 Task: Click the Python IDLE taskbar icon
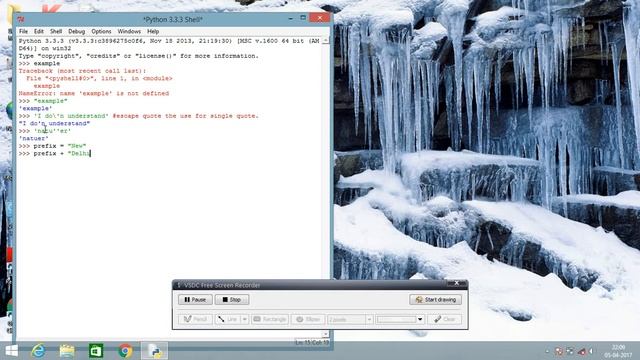[x=154, y=351]
